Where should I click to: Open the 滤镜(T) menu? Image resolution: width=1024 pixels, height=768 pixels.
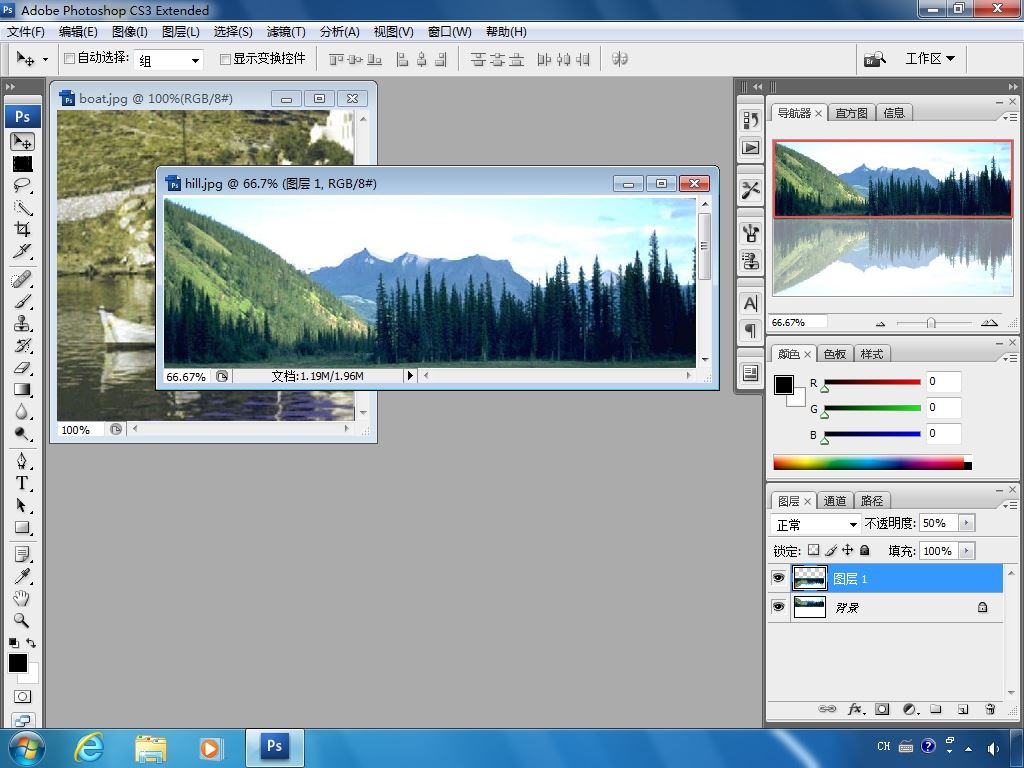pos(286,32)
